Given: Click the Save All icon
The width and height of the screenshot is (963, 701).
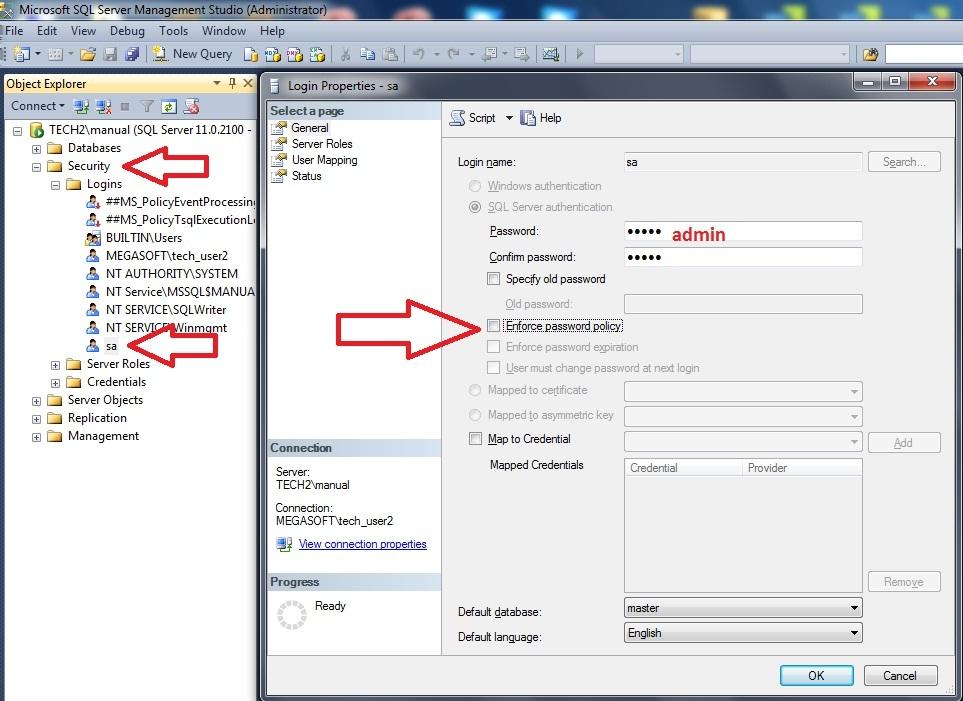Looking at the screenshot, I should (x=131, y=54).
